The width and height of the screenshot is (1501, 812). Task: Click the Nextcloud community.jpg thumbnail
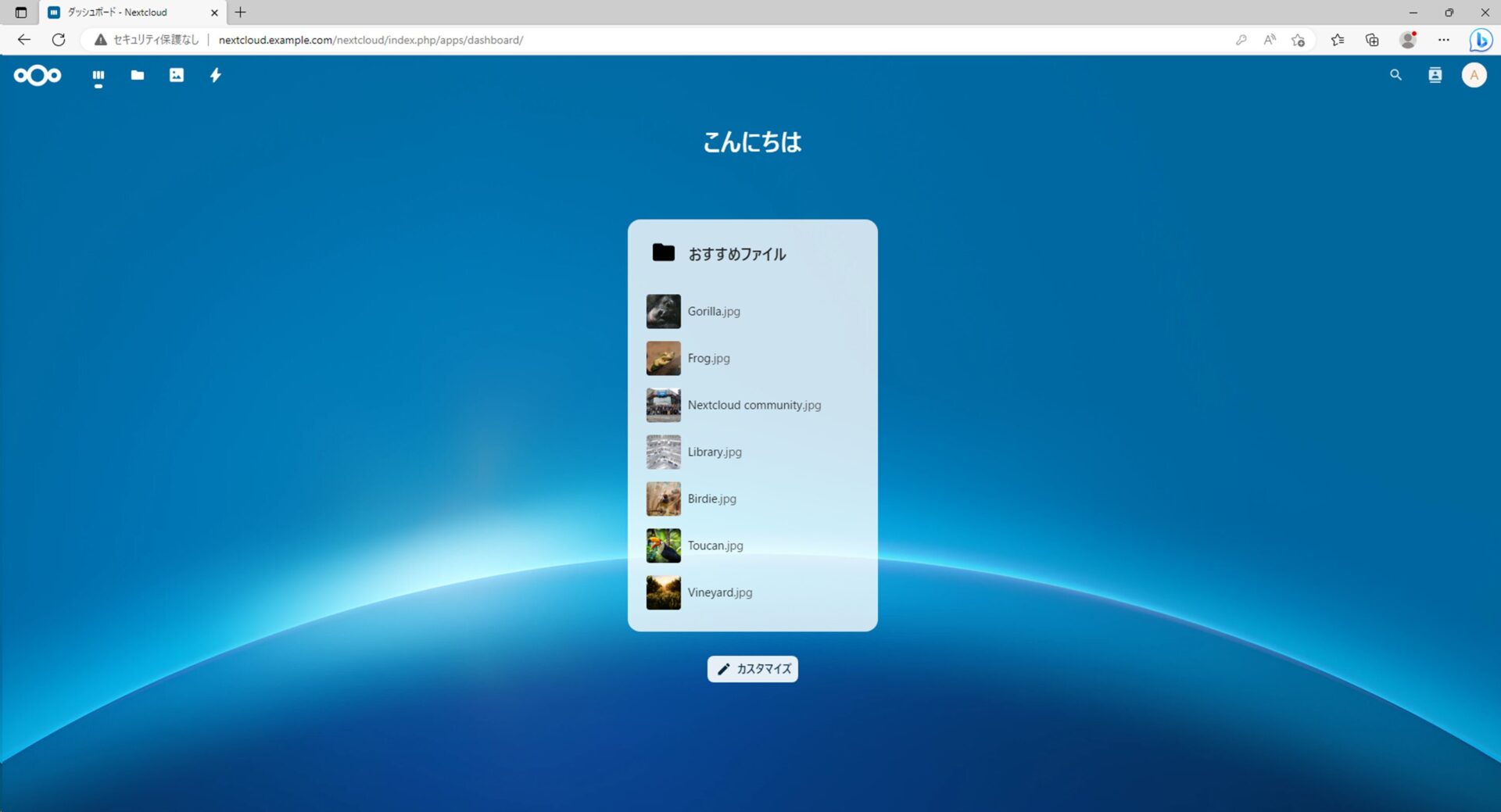663,405
